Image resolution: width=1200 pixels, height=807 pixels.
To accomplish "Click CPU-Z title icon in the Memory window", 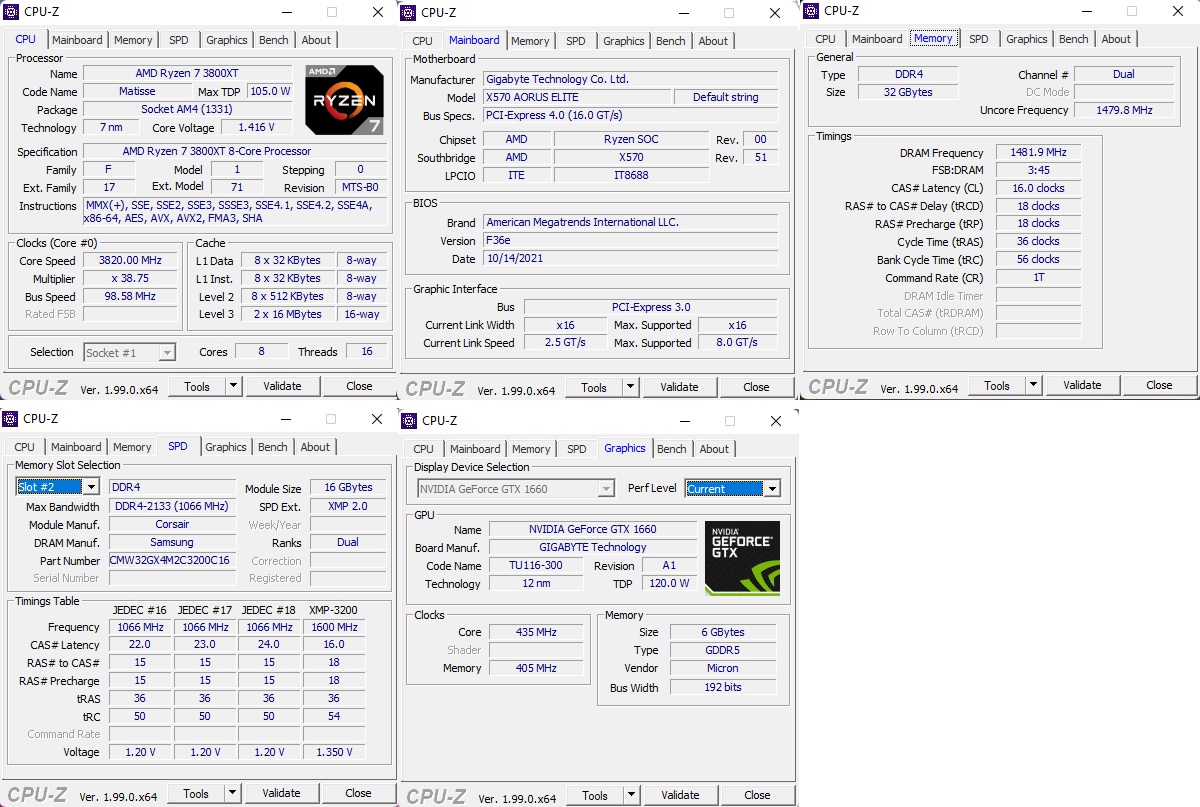I will 812,11.
